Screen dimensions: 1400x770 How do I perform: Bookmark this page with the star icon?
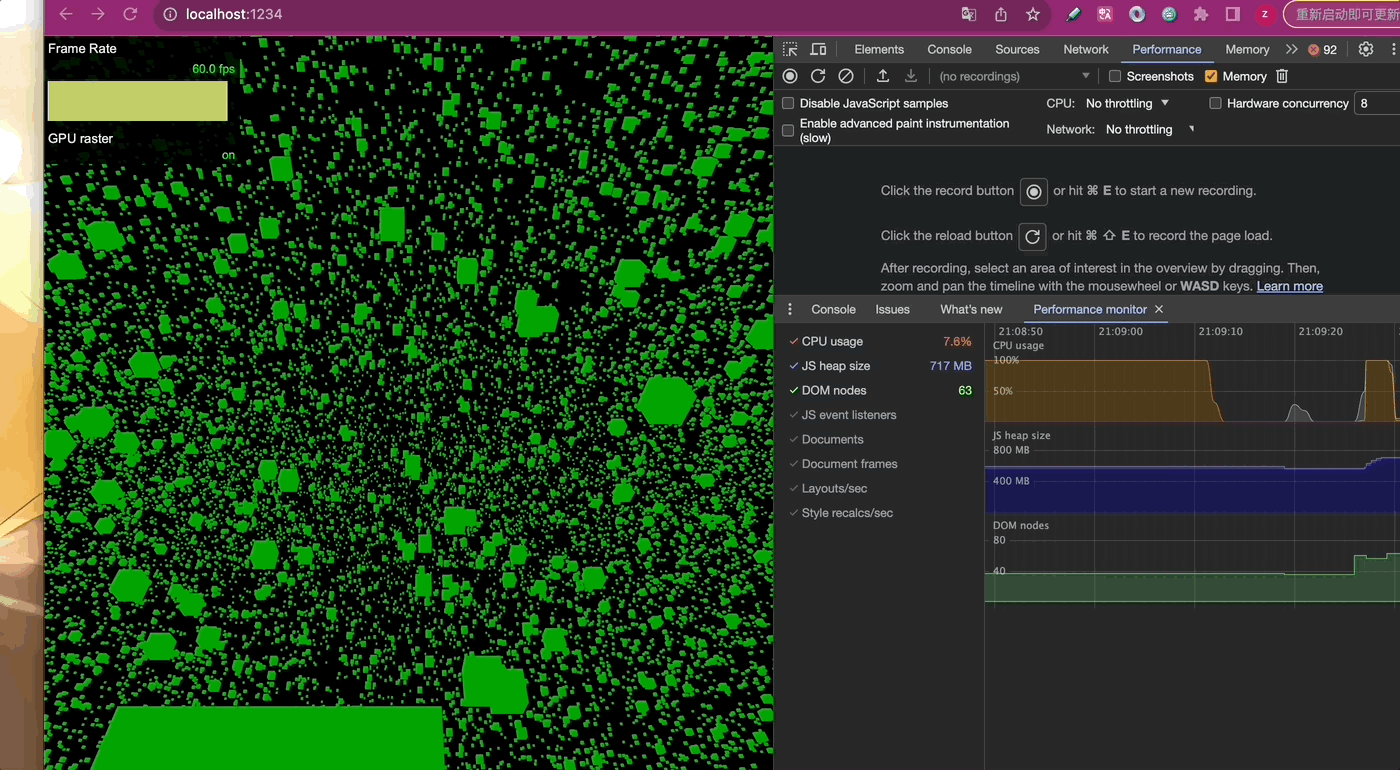point(1033,14)
